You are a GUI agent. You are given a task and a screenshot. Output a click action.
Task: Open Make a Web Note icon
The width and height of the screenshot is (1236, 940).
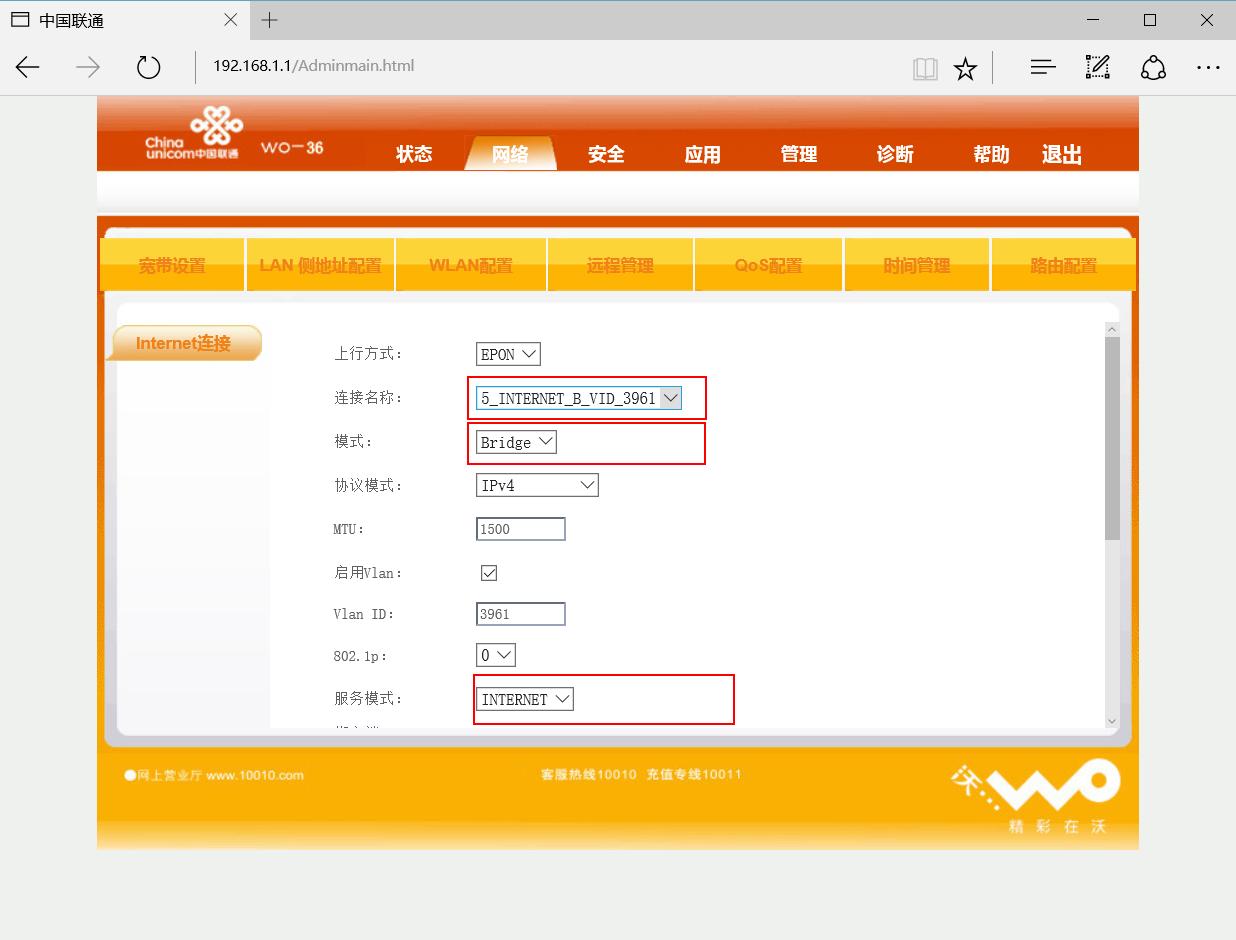[x=1097, y=67]
